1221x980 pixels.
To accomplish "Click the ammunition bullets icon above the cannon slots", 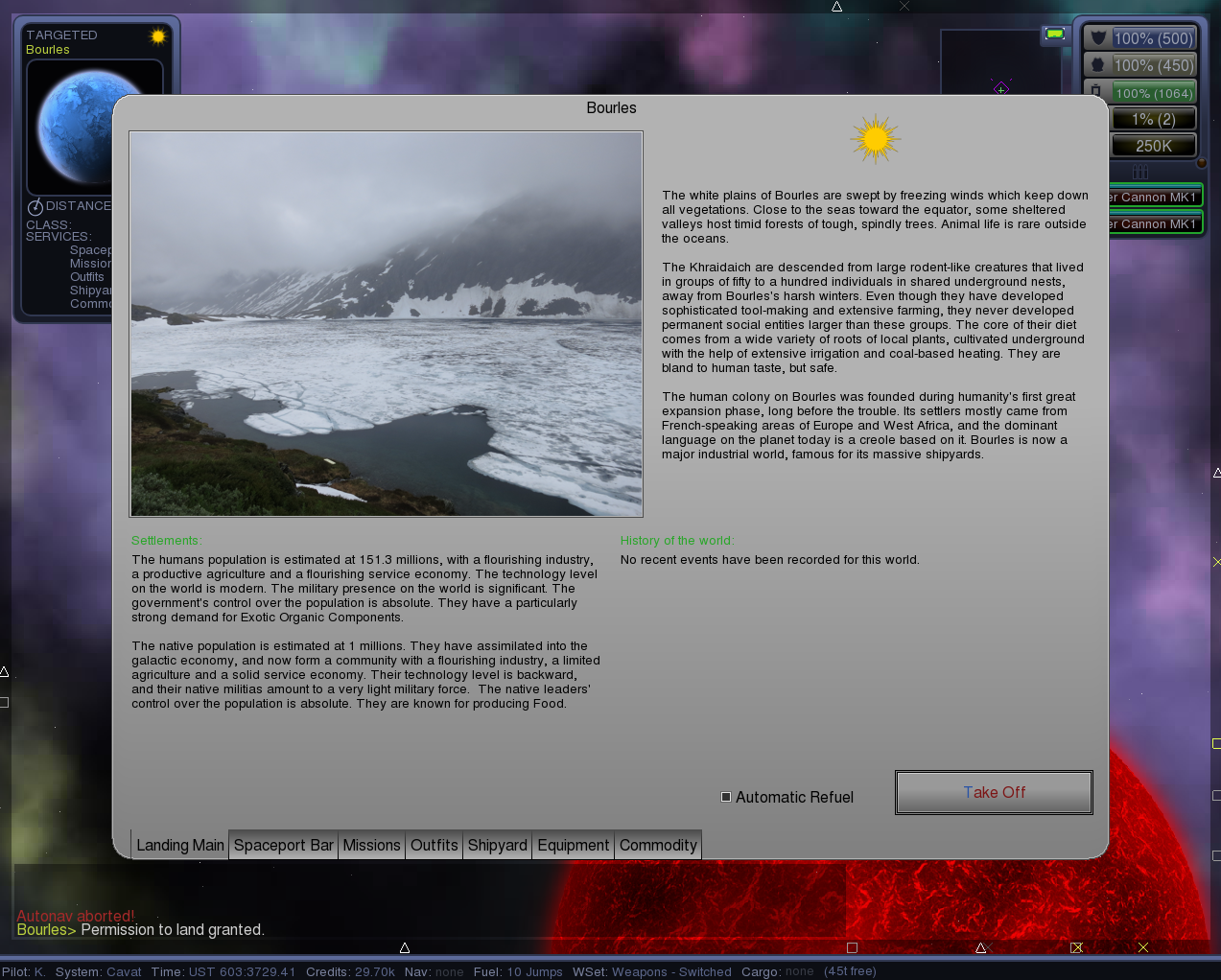I will click(x=1140, y=172).
